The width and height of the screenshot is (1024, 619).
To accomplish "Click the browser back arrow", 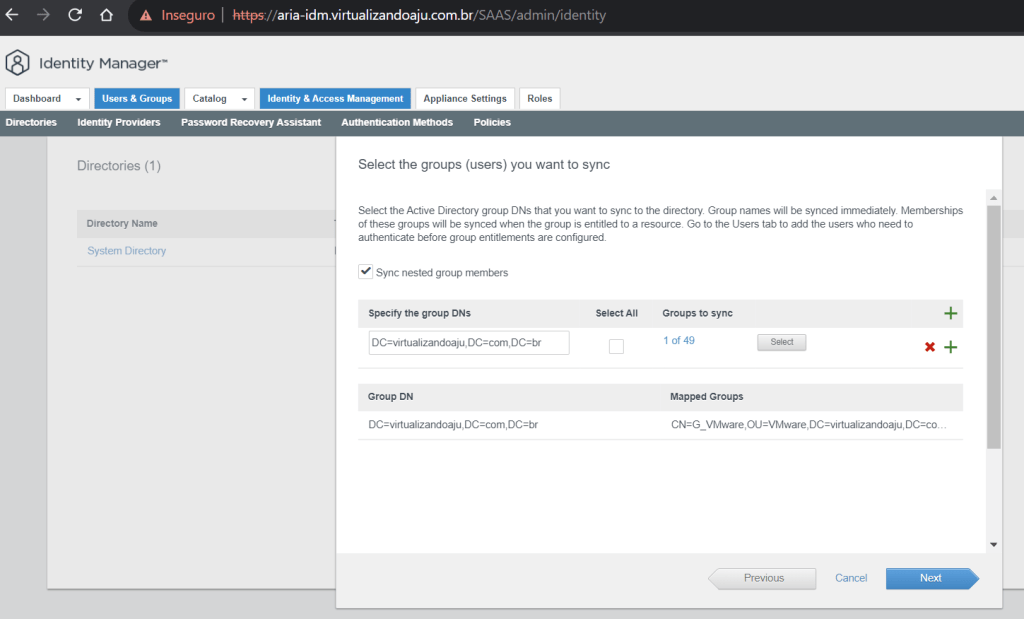I will pos(13,16).
